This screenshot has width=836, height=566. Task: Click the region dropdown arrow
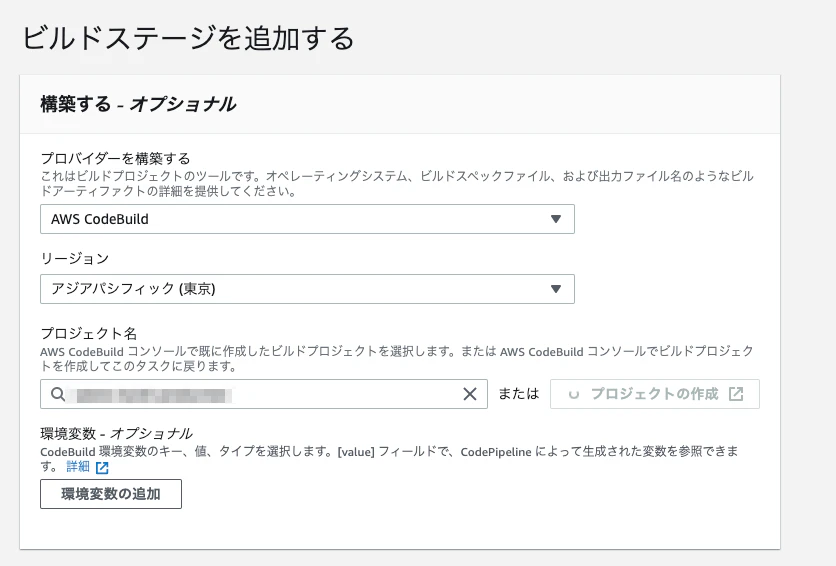[556, 289]
